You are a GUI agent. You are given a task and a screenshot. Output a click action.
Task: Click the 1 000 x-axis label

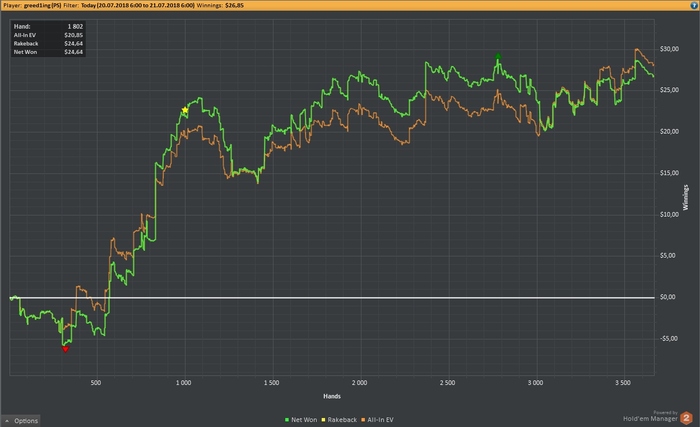[x=183, y=383]
